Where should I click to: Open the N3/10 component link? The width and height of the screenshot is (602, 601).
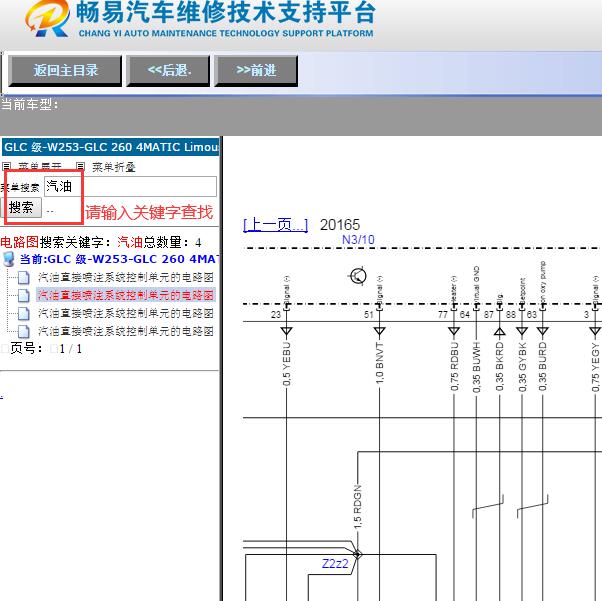coord(358,240)
